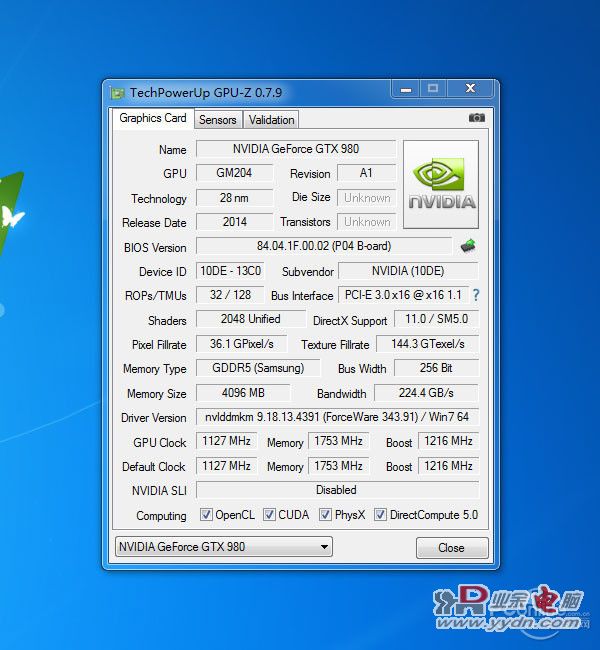Click the Shaders field 2048 Unified
The width and height of the screenshot is (600, 650).
click(x=251, y=319)
